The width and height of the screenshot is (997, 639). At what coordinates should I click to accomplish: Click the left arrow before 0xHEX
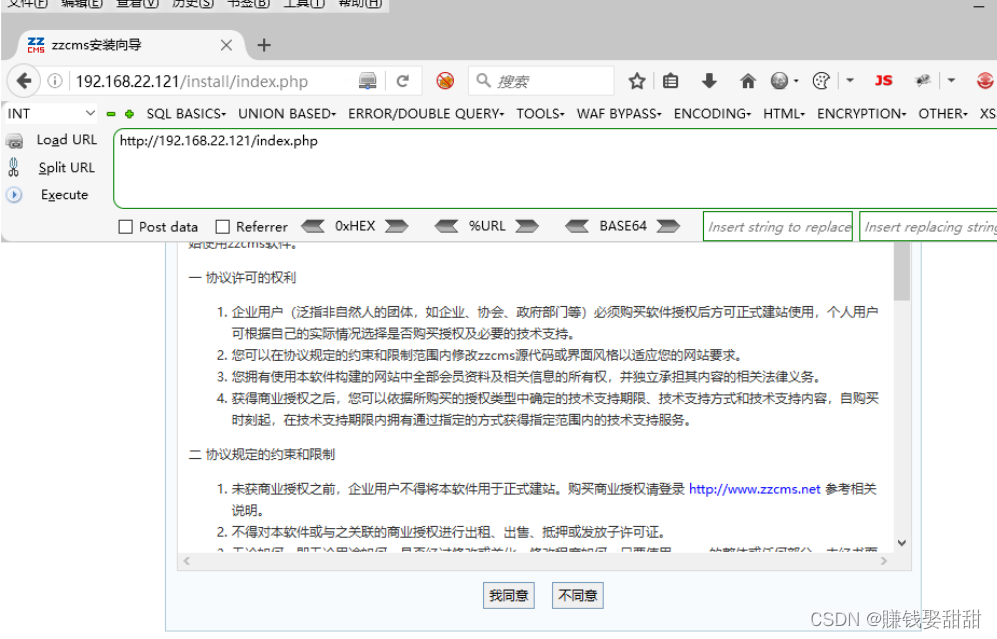[x=313, y=226]
